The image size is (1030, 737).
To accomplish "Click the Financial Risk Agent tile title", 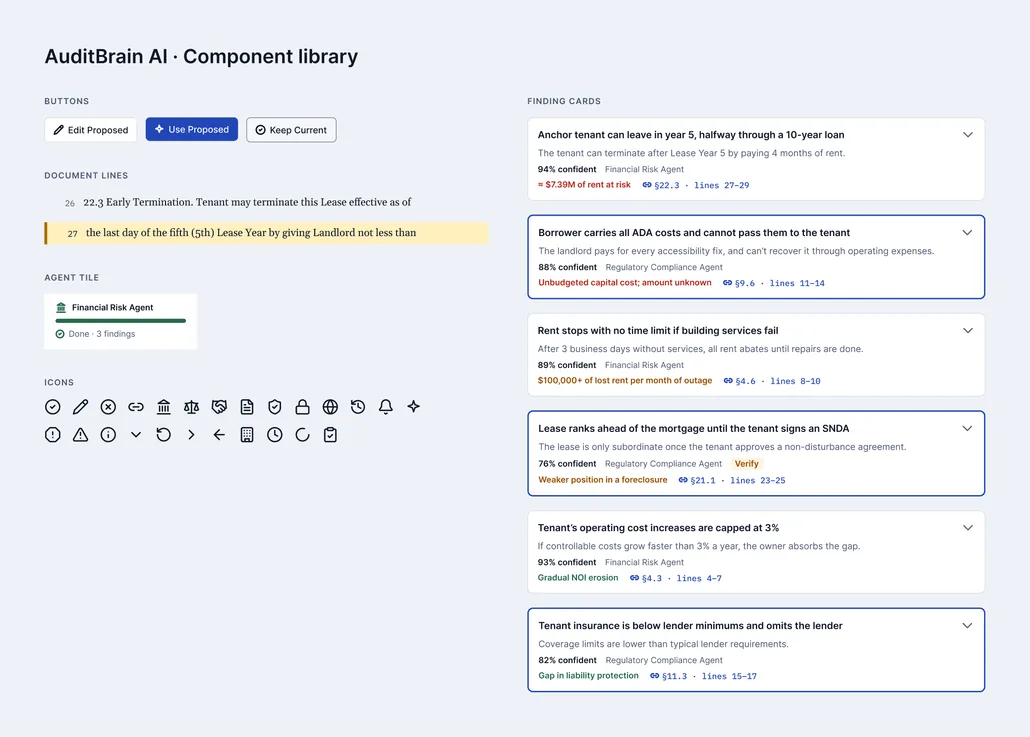I will point(112,307).
